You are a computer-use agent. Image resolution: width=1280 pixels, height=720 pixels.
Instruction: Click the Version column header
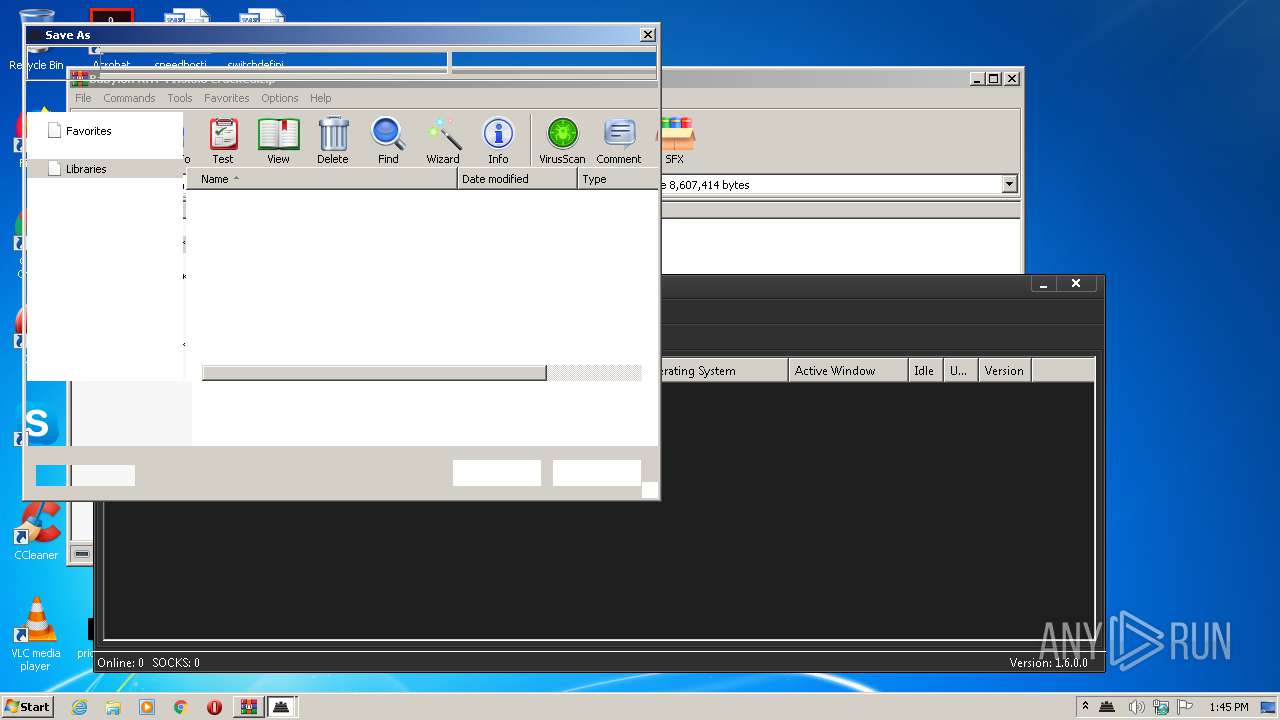pos(1004,370)
